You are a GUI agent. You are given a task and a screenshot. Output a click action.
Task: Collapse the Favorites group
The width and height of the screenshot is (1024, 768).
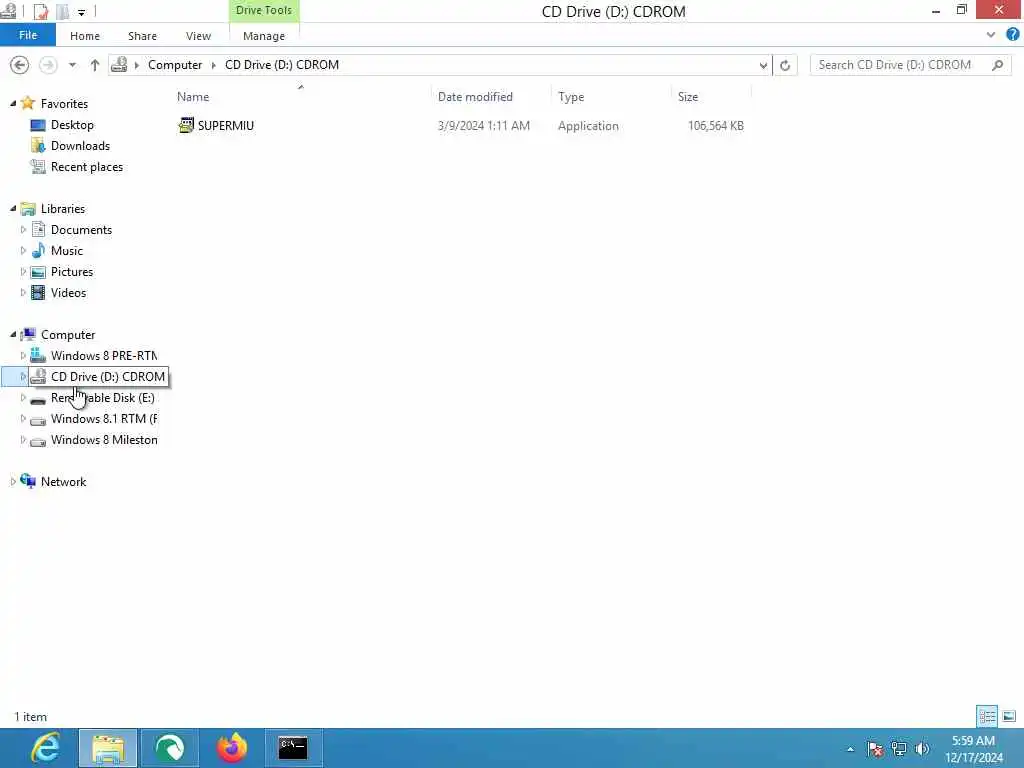point(13,103)
